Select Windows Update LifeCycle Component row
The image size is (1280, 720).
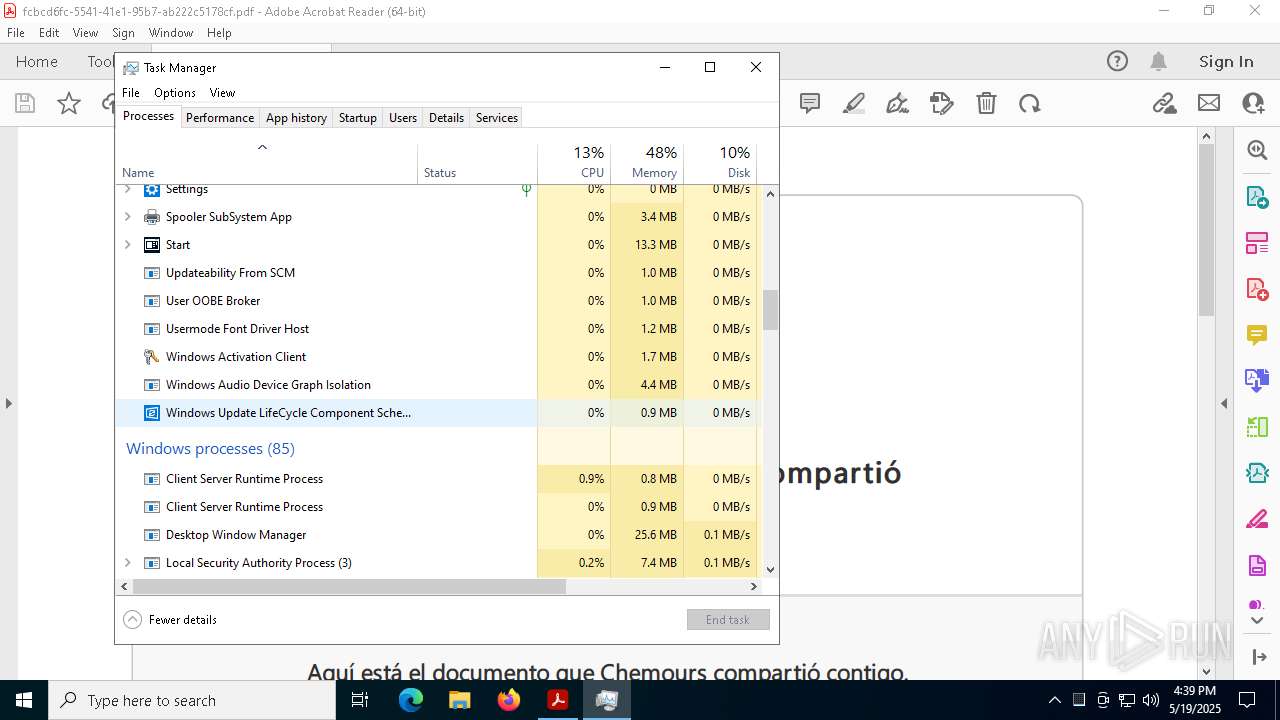pyautogui.click(x=437, y=413)
